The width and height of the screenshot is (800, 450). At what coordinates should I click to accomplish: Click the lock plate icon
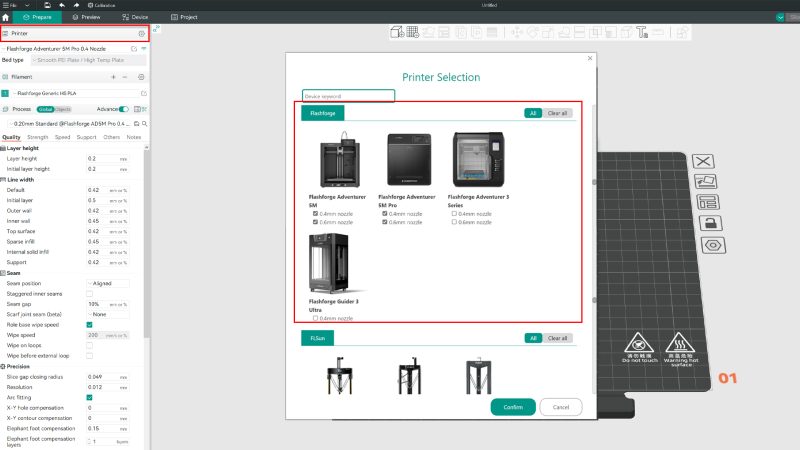pos(711,223)
